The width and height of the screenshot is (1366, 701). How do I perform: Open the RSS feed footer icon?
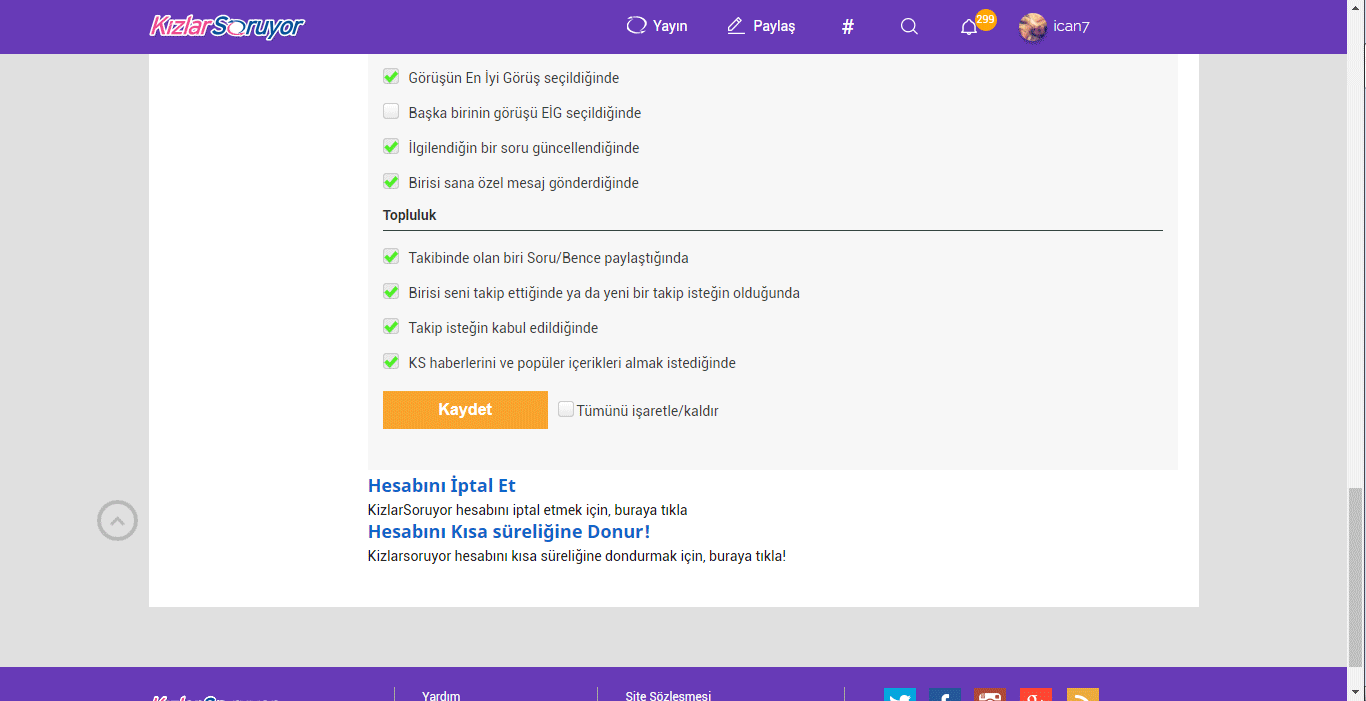point(1083,695)
